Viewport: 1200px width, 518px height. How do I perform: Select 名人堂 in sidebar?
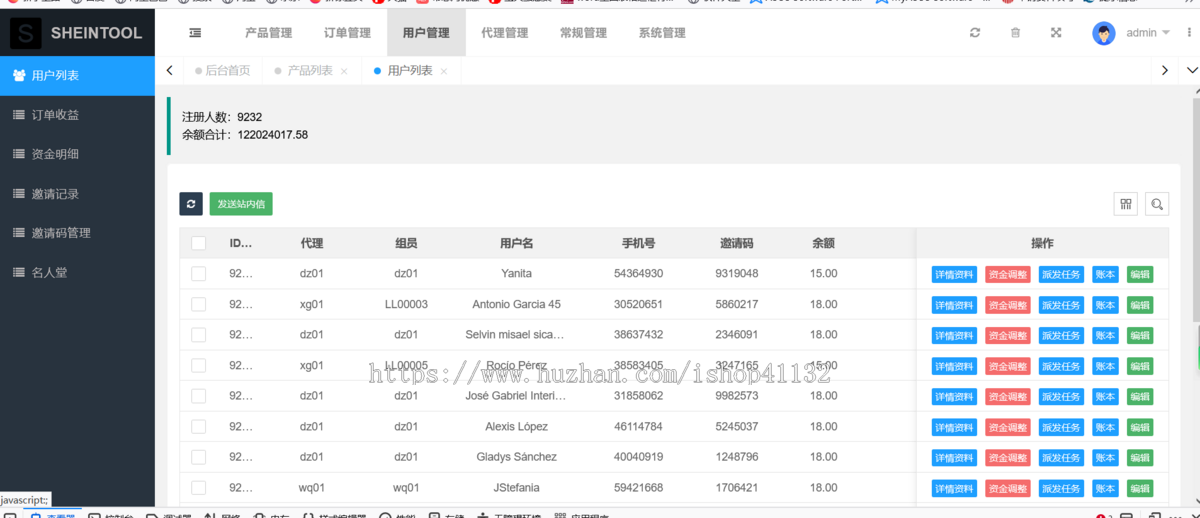click(77, 272)
